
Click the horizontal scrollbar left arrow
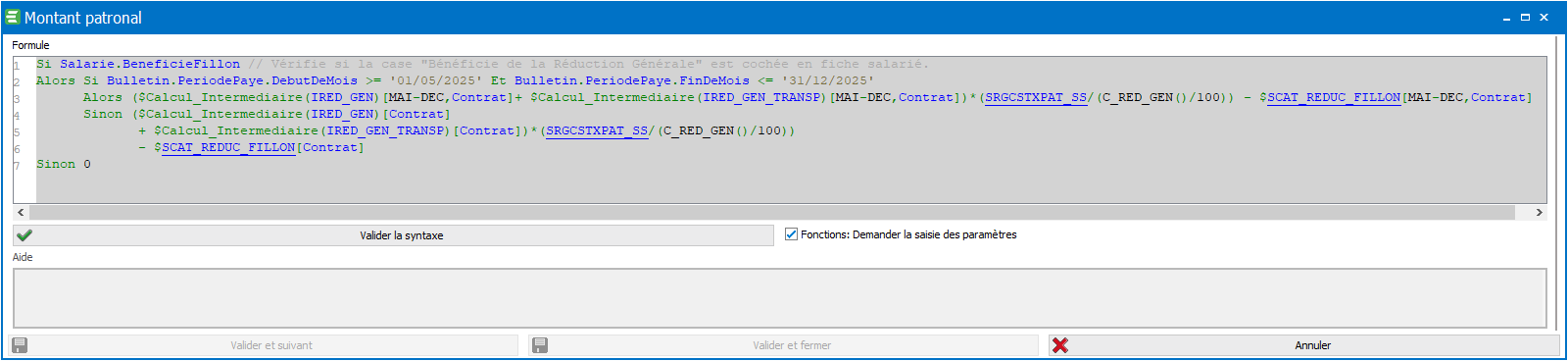21,212
